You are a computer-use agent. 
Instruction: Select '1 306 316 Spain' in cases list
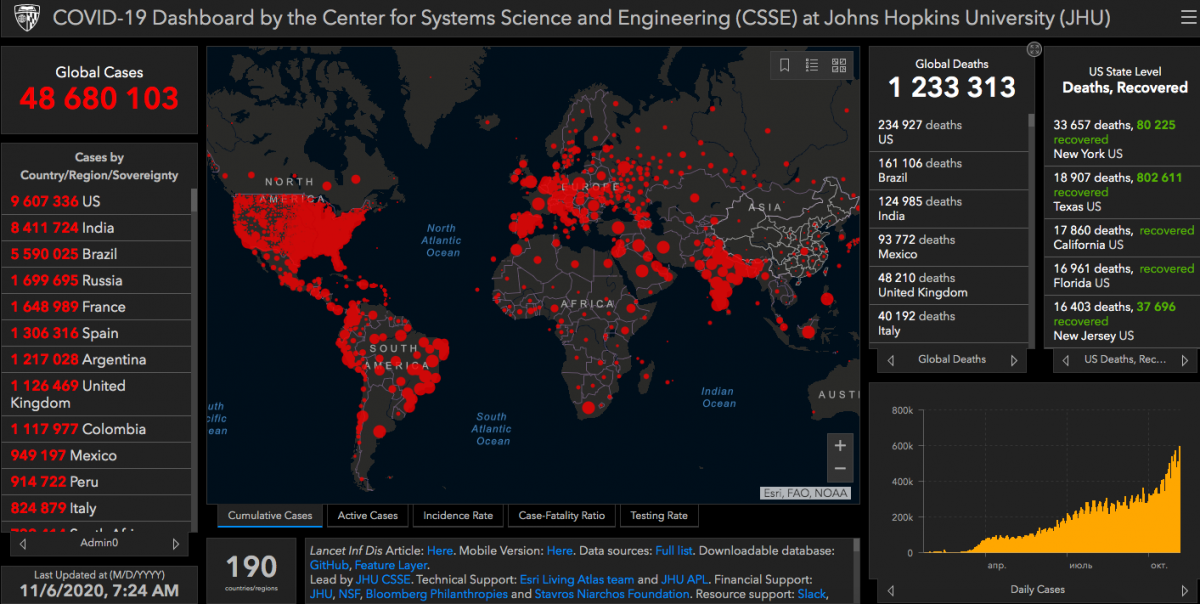98,333
